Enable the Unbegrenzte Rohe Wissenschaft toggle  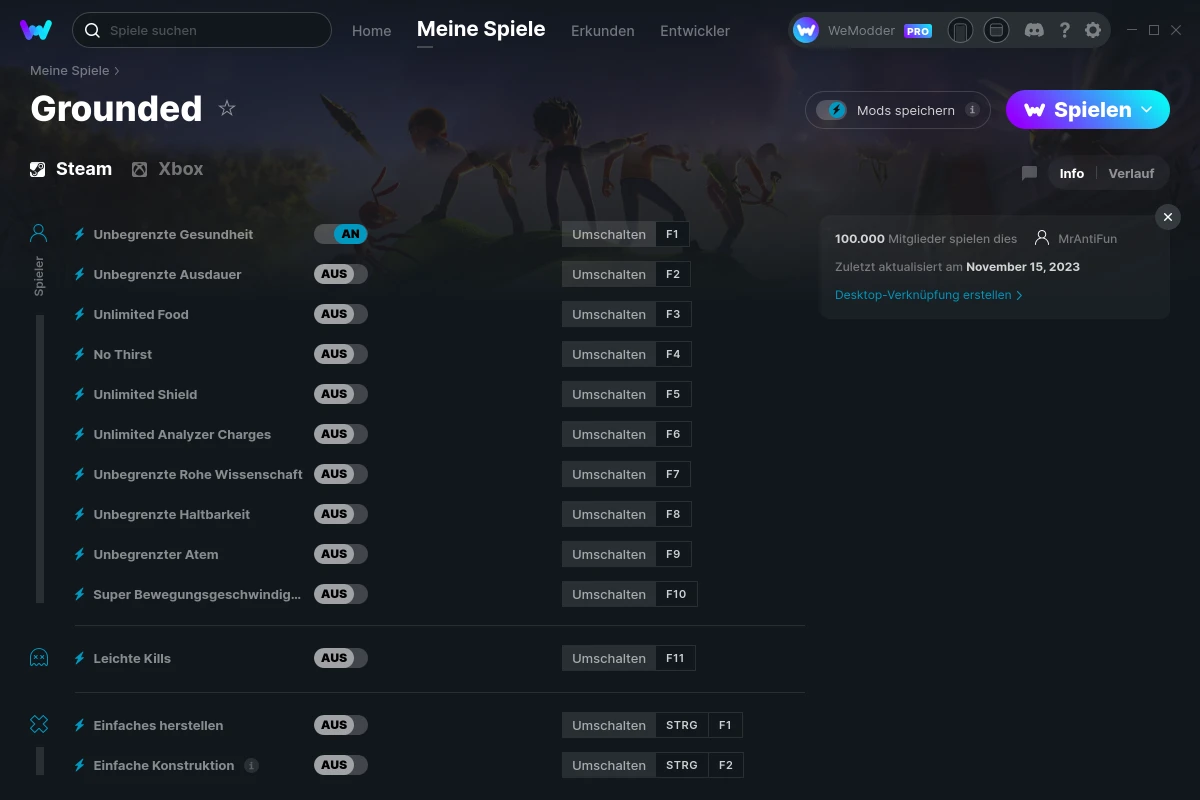(341, 474)
